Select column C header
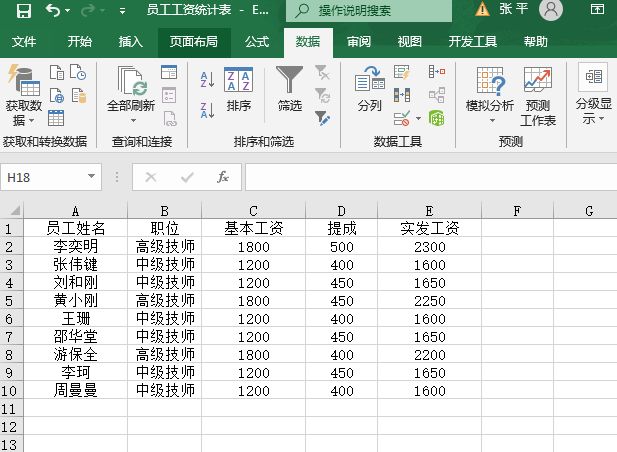The height and width of the screenshot is (452, 617). (253, 211)
